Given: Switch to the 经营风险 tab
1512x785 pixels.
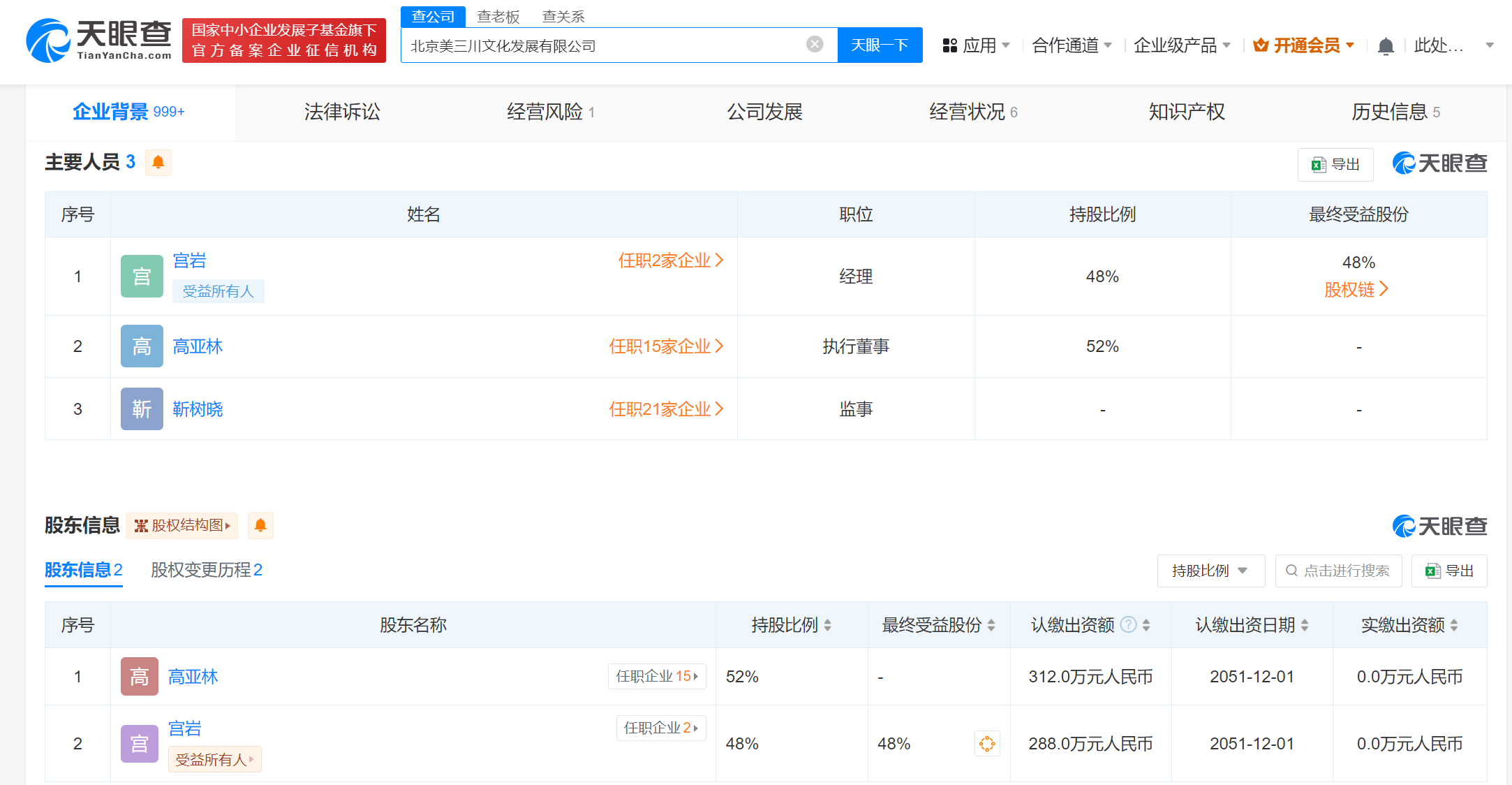Looking at the screenshot, I should (551, 112).
